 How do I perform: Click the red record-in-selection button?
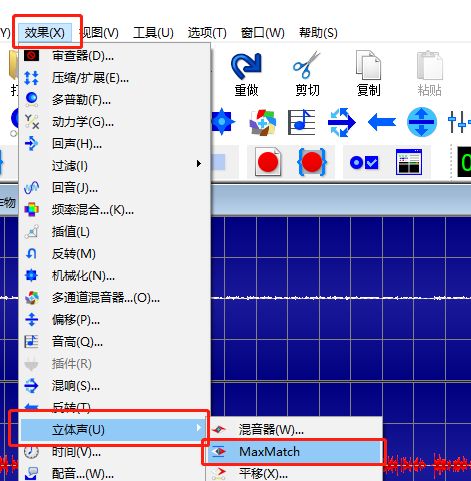[x=312, y=162]
